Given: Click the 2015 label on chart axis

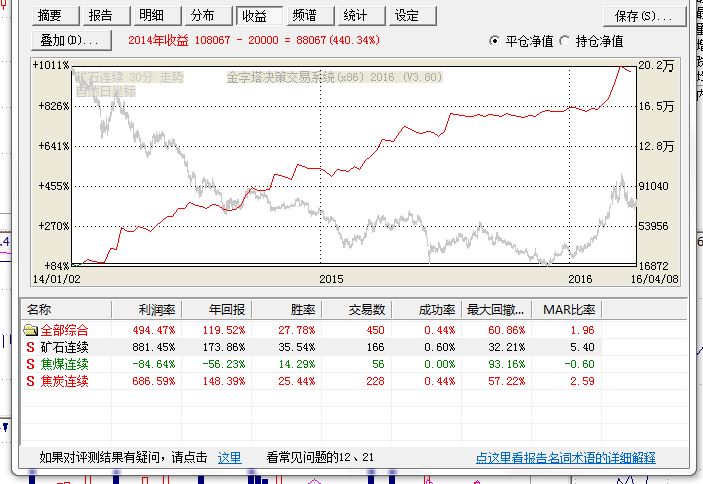Looking at the screenshot, I should (x=331, y=279).
